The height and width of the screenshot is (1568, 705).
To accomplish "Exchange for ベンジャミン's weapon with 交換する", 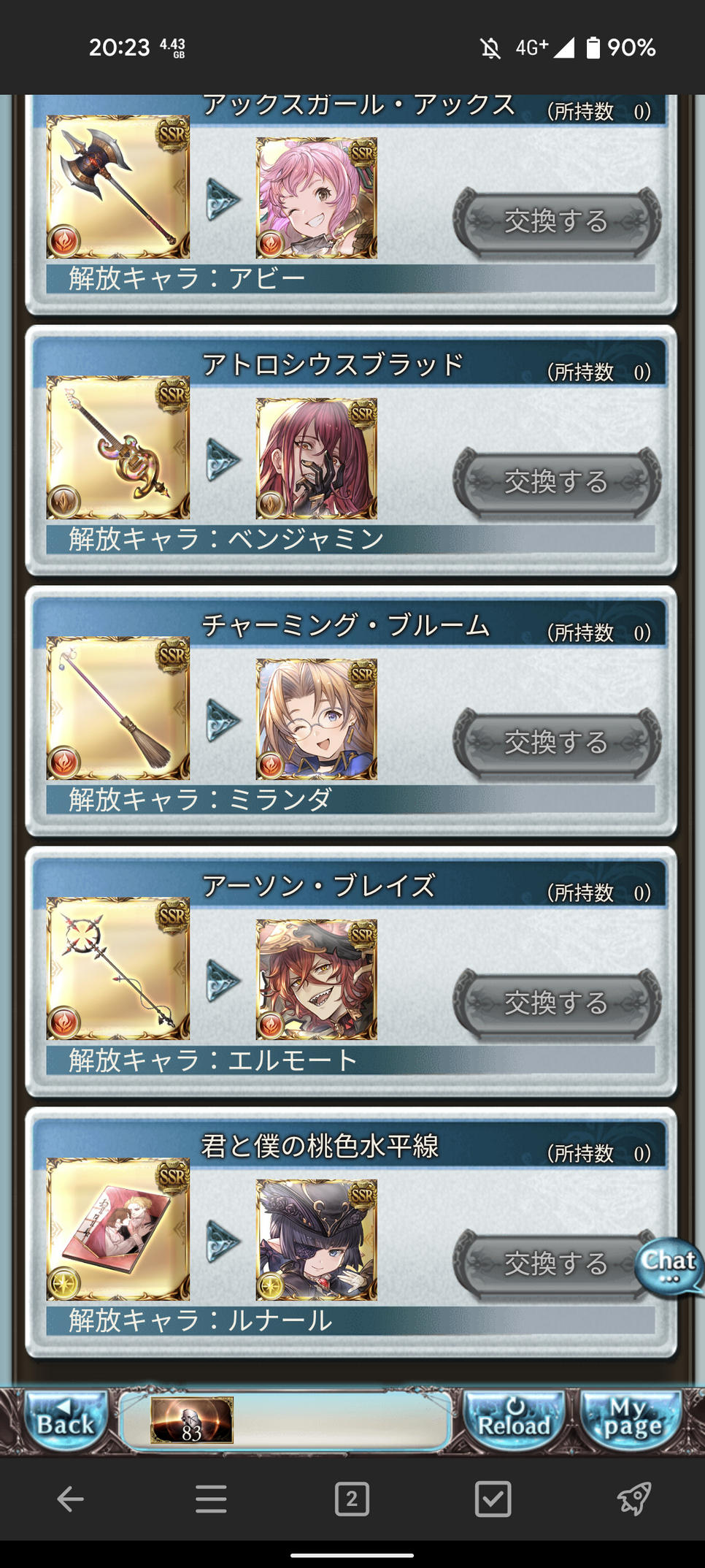I will click(x=557, y=482).
